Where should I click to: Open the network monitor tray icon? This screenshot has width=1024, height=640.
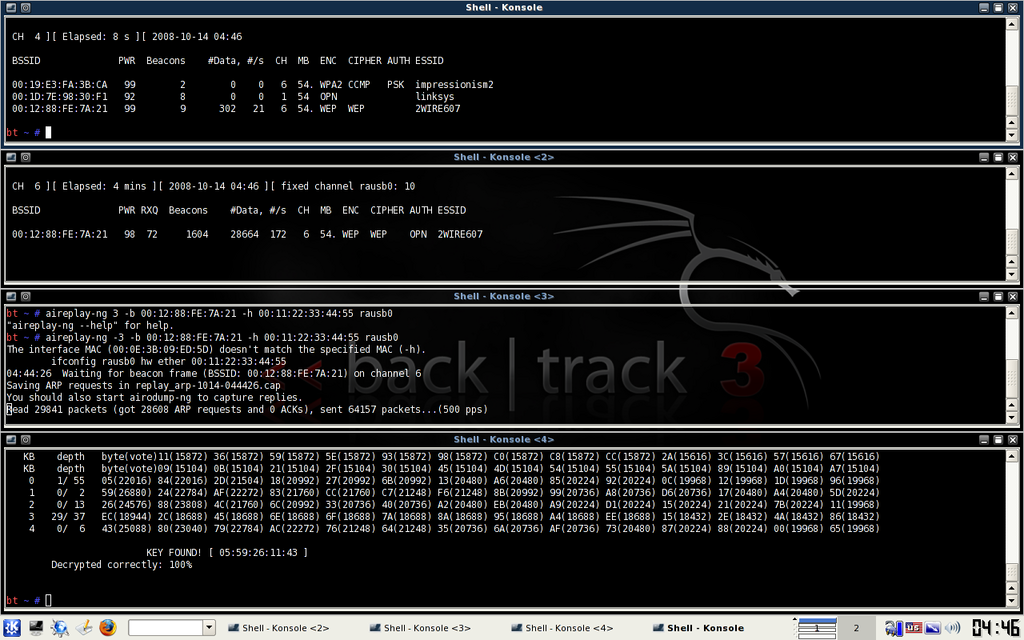click(893, 628)
